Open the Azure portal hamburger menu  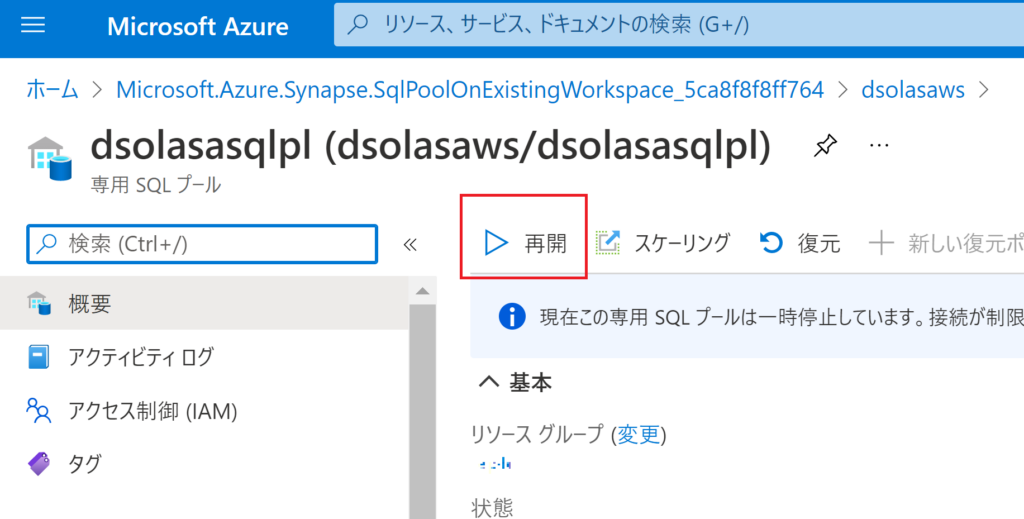coord(33,25)
